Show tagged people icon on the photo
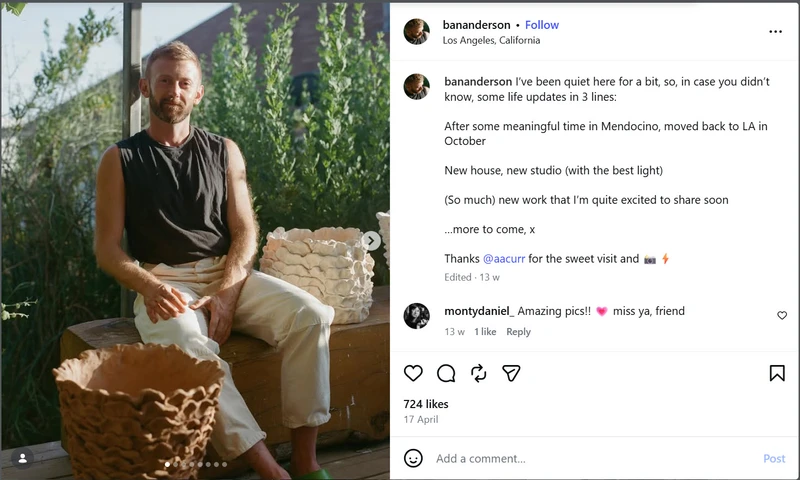800x480 pixels. click(22, 459)
